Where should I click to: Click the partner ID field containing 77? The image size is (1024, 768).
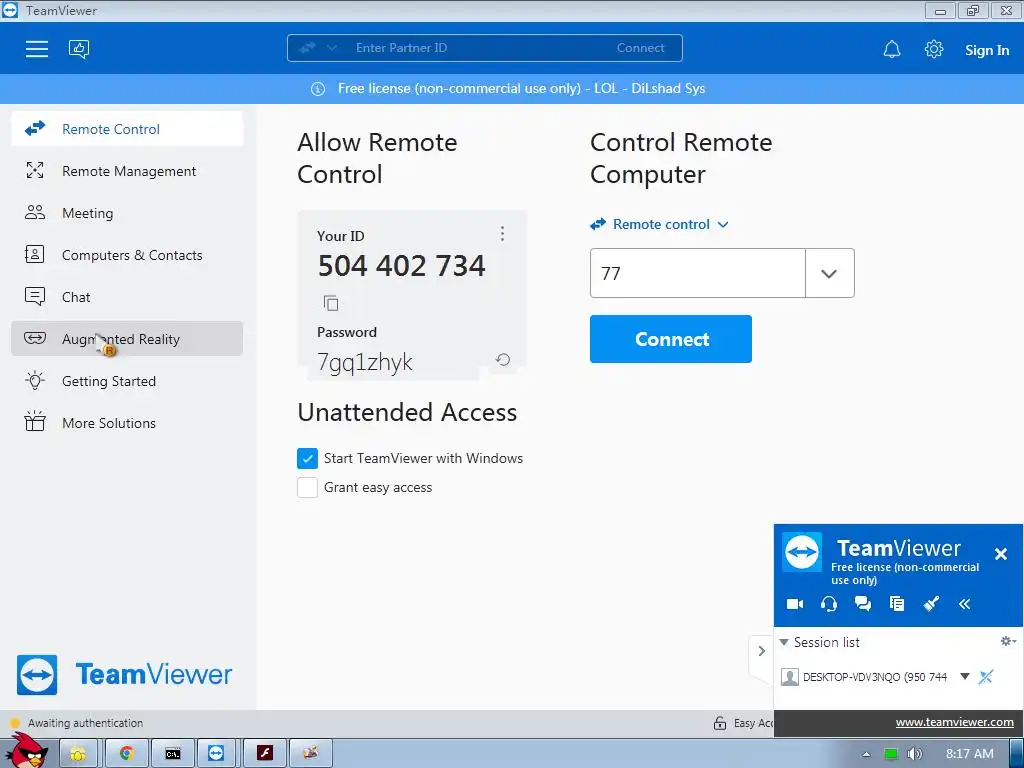697,273
